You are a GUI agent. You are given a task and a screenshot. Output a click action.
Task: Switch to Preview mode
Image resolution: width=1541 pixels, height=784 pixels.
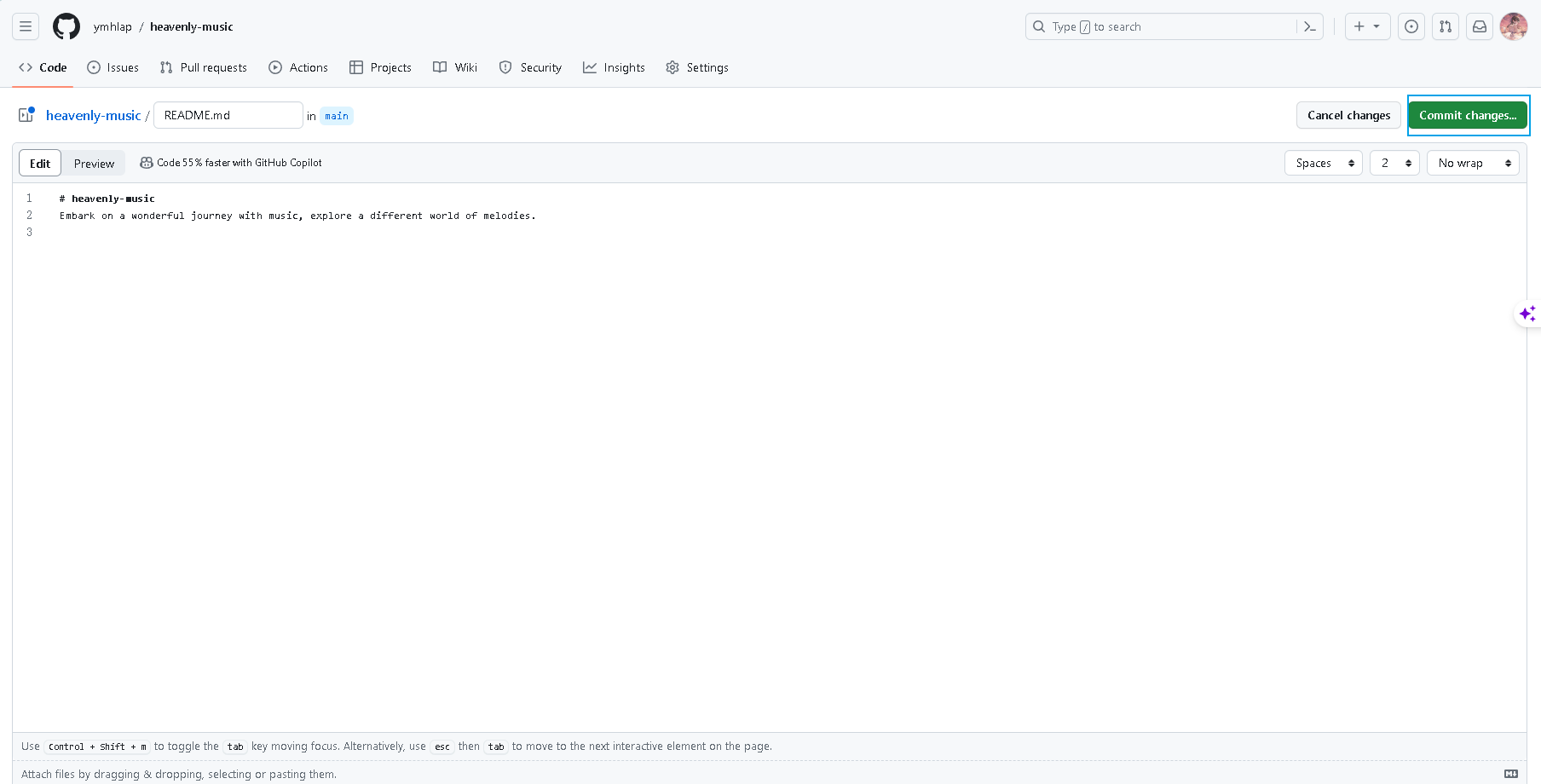(x=94, y=164)
